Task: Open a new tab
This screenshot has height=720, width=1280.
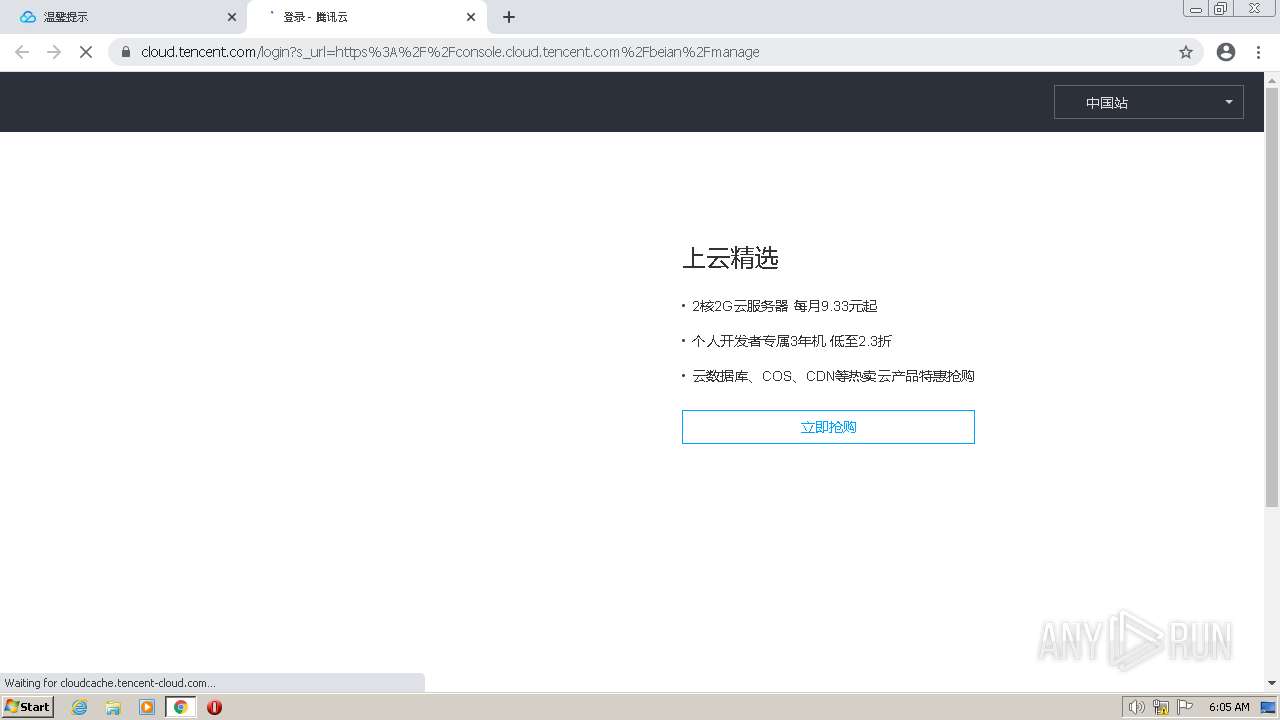Action: (x=509, y=17)
